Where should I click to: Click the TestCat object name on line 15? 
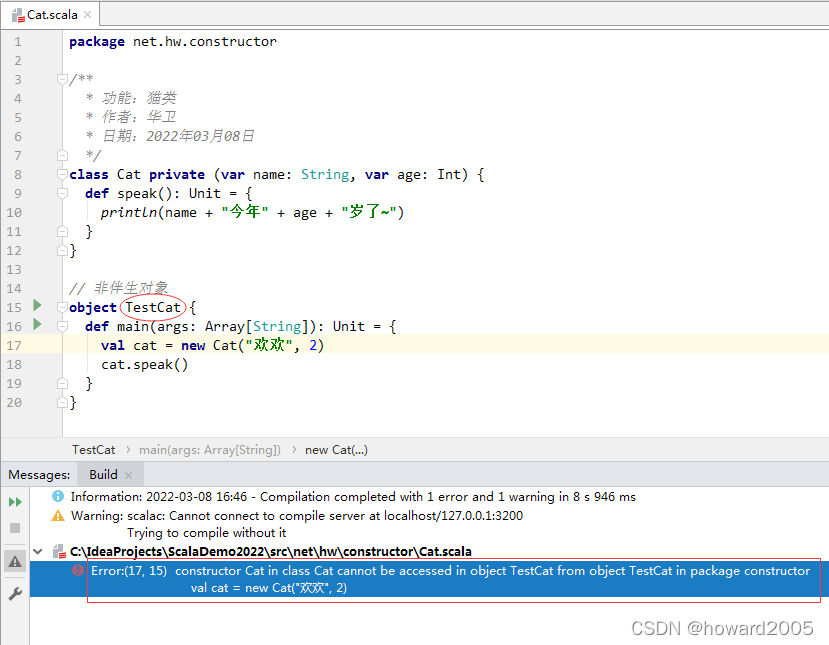click(x=153, y=308)
